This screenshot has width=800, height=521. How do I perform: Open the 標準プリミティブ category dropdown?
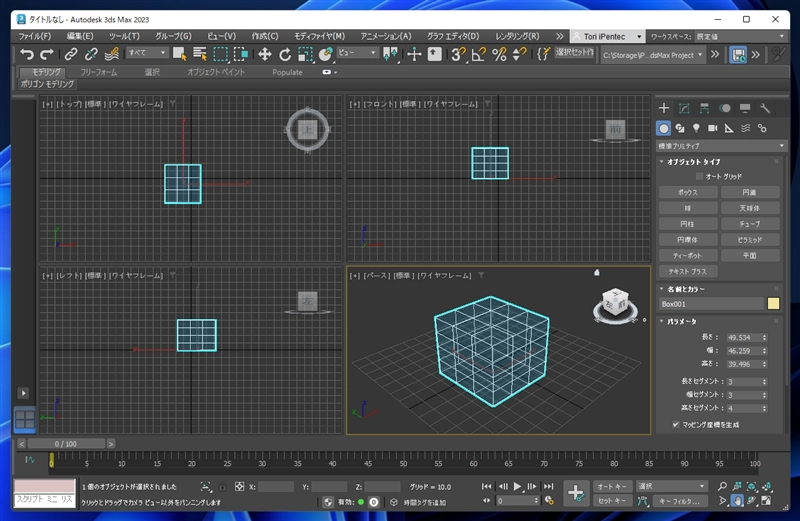(721, 146)
